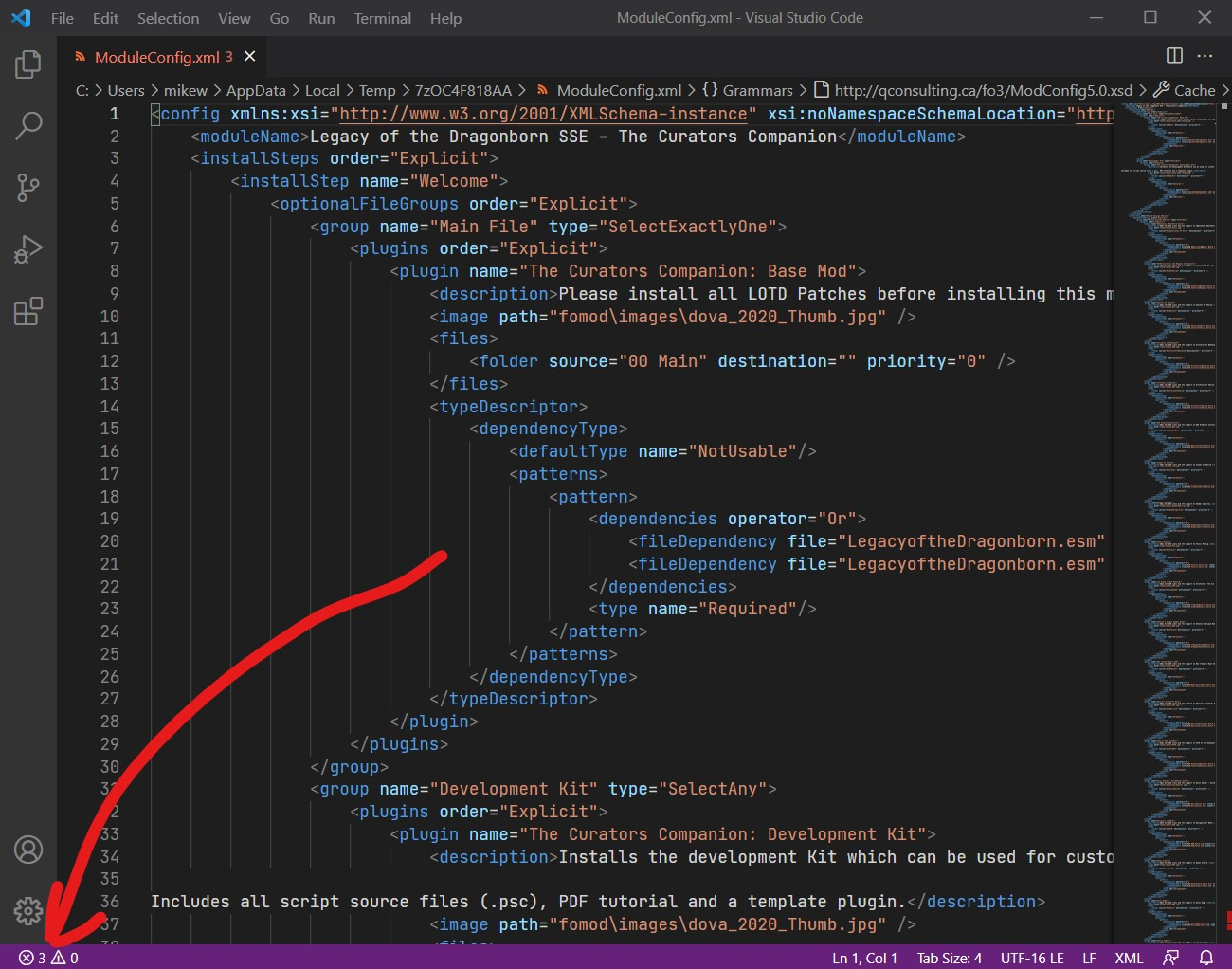Open the View menu
The width and height of the screenshot is (1232, 969).
(x=234, y=18)
